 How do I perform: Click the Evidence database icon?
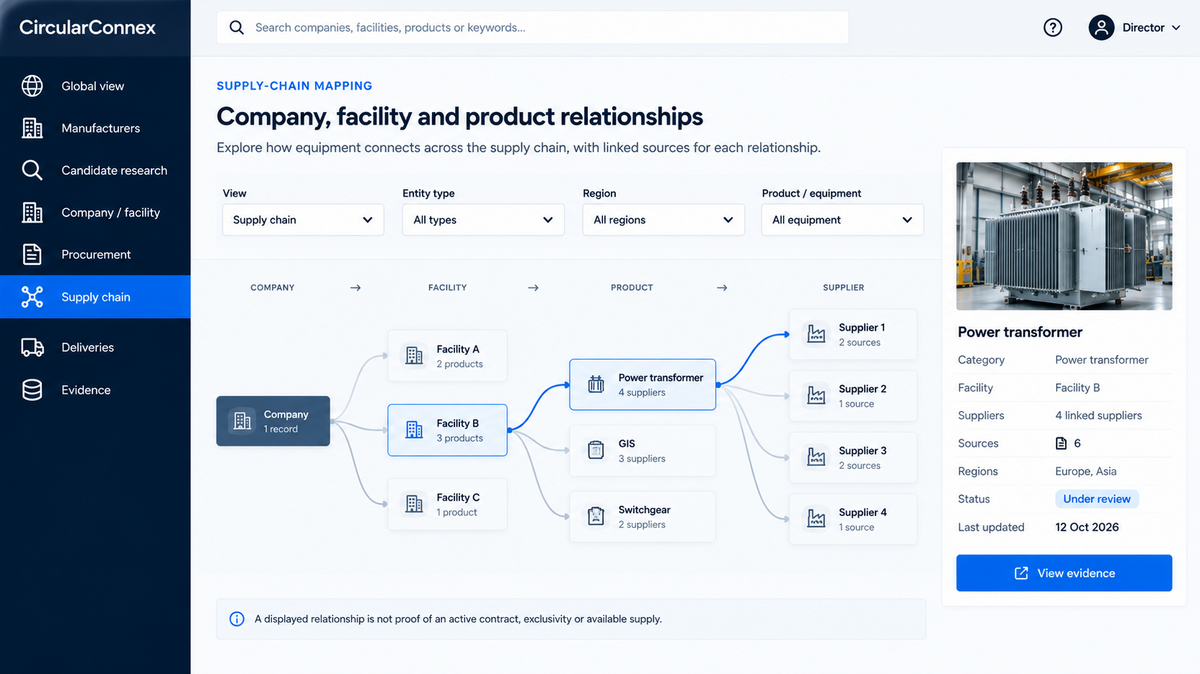pyautogui.click(x=32, y=390)
